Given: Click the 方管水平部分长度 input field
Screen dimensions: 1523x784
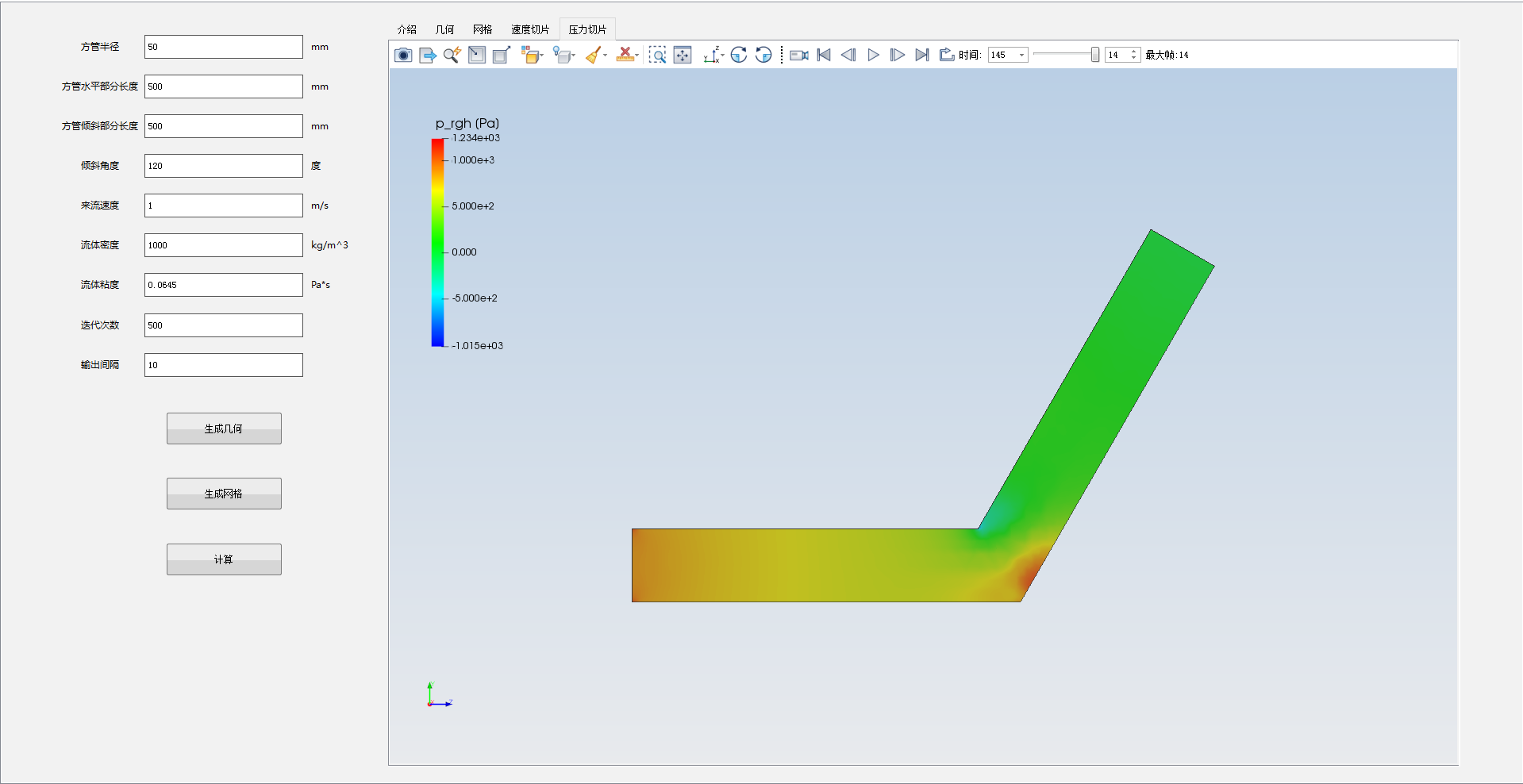Looking at the screenshot, I should click(224, 86).
